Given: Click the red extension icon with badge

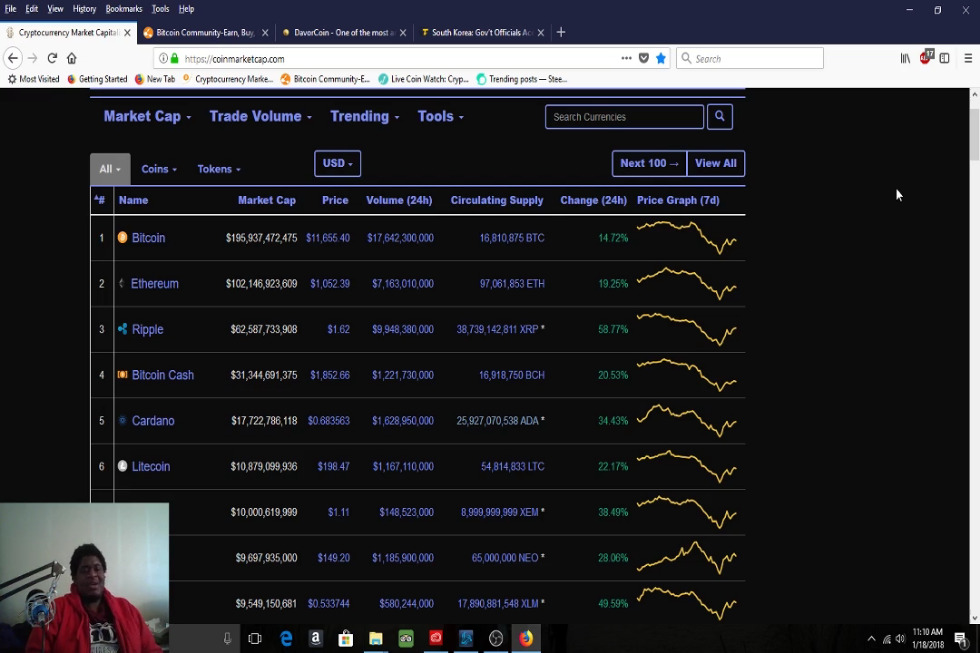Looking at the screenshot, I should [926, 57].
